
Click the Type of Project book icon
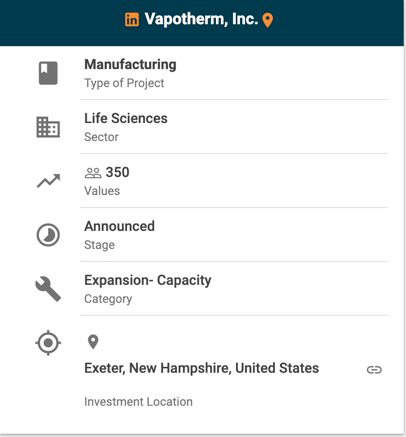[48, 73]
